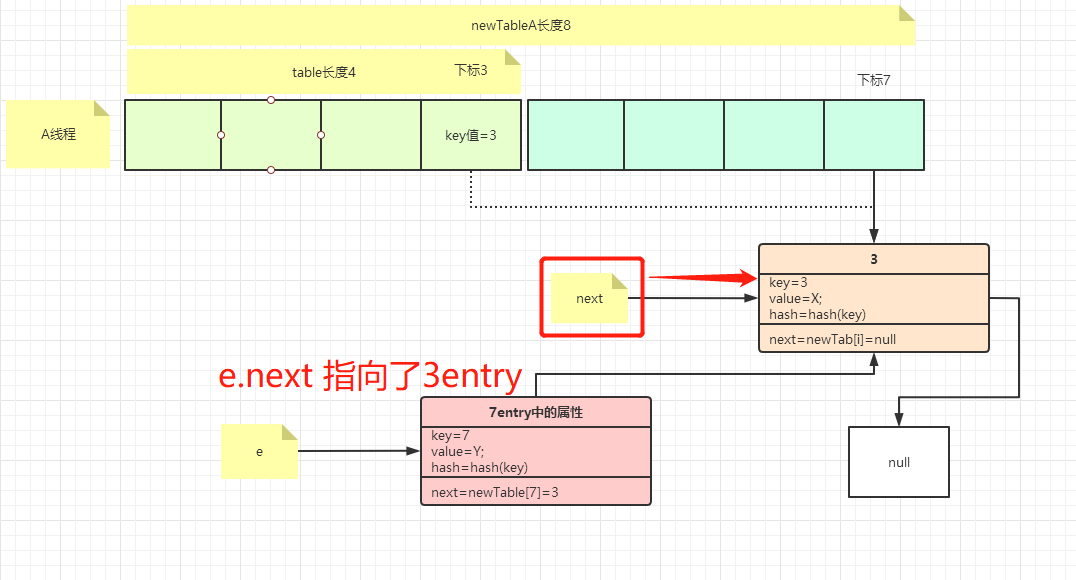
Task: Click the key=7 value=Y attribute section
Action: pyautogui.click(x=535, y=451)
